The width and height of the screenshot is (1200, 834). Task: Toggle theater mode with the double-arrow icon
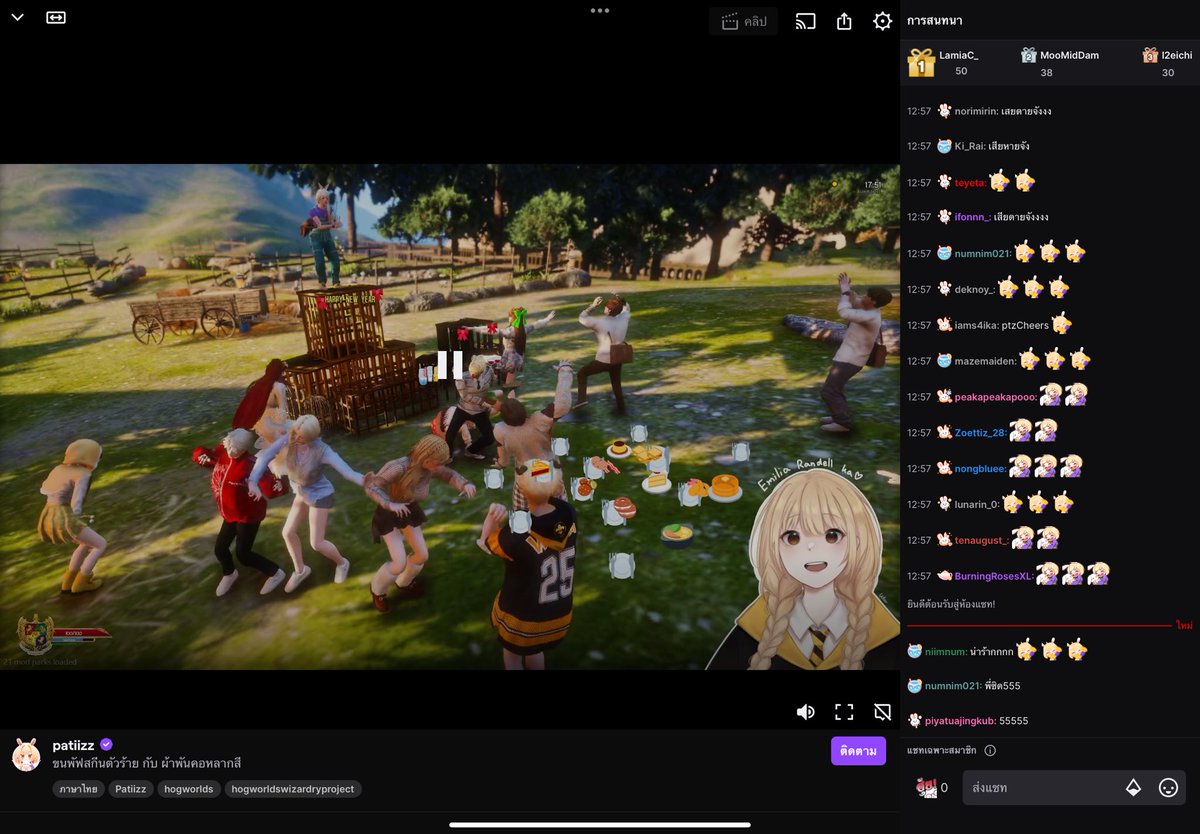point(56,18)
